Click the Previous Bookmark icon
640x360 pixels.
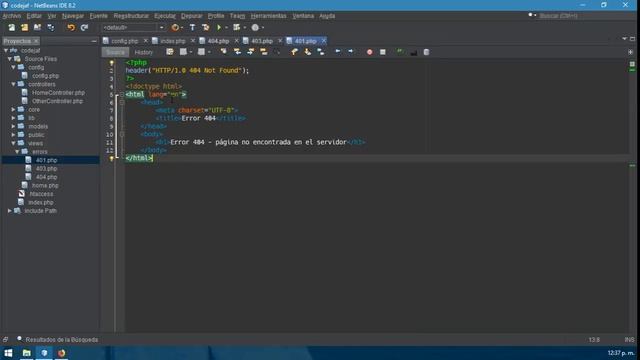[294, 52]
